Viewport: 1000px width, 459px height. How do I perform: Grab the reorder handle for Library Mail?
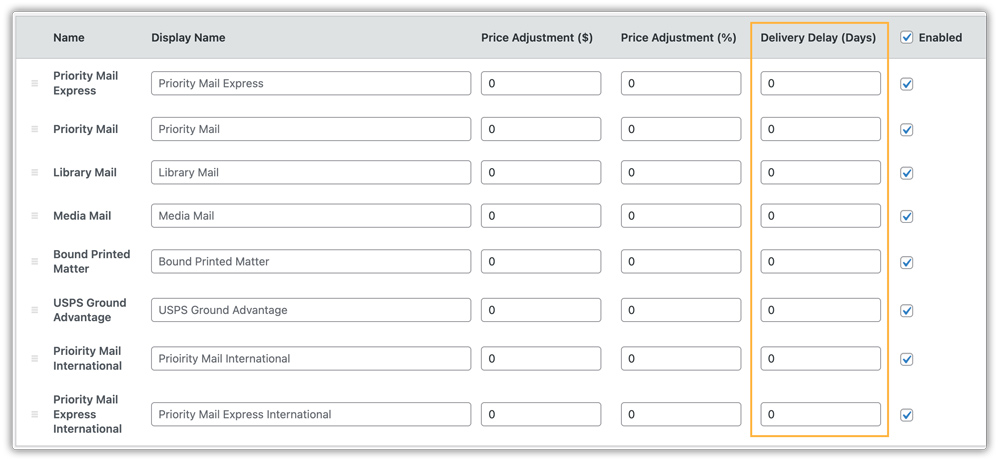(x=35, y=172)
